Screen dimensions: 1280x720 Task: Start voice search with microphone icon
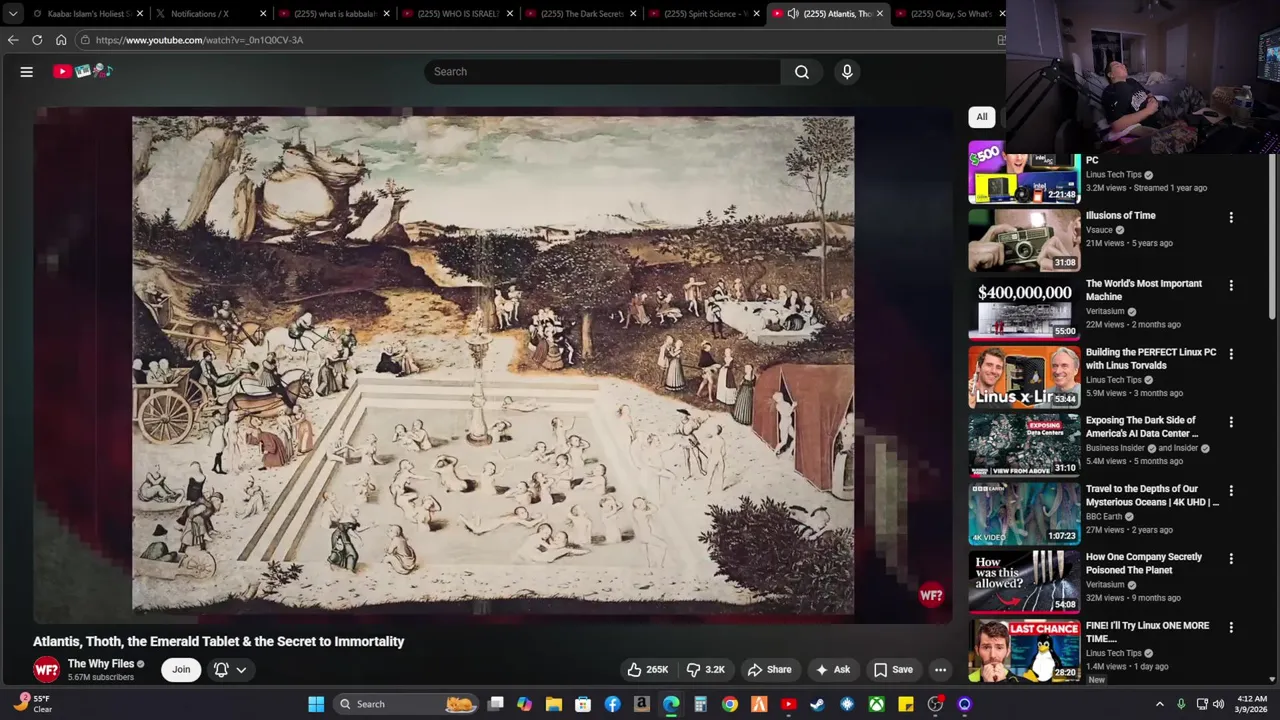[x=847, y=71]
